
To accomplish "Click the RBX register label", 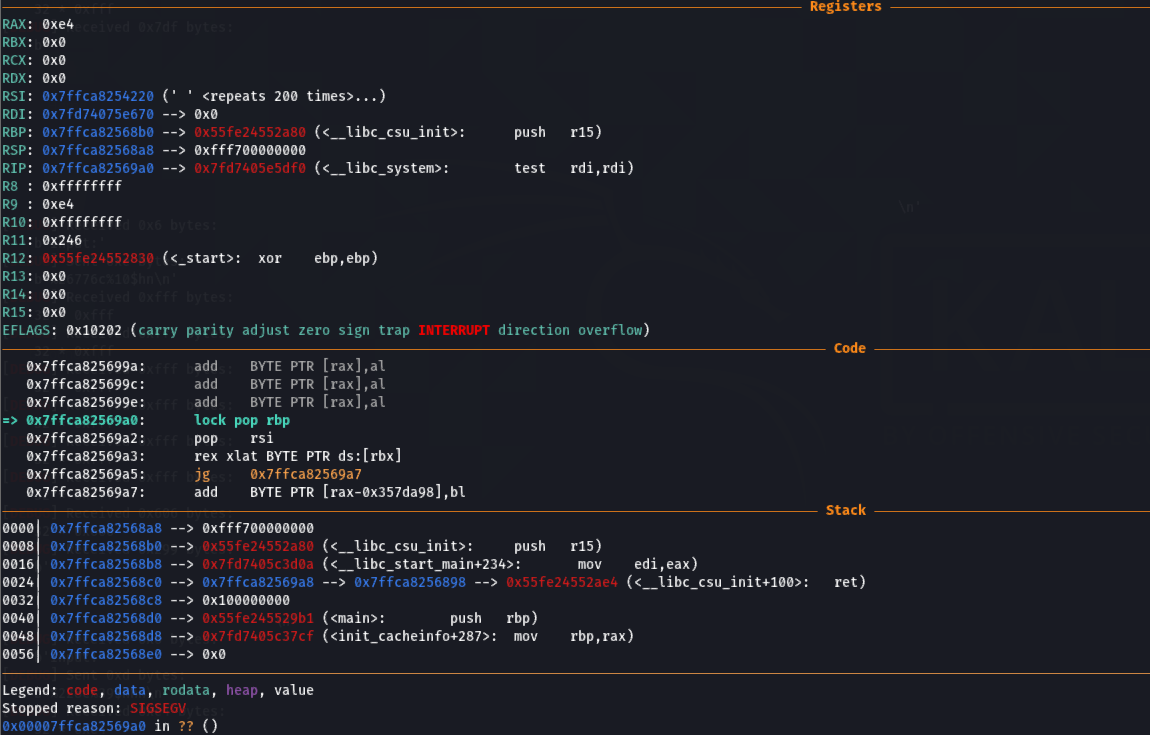I will [14, 43].
